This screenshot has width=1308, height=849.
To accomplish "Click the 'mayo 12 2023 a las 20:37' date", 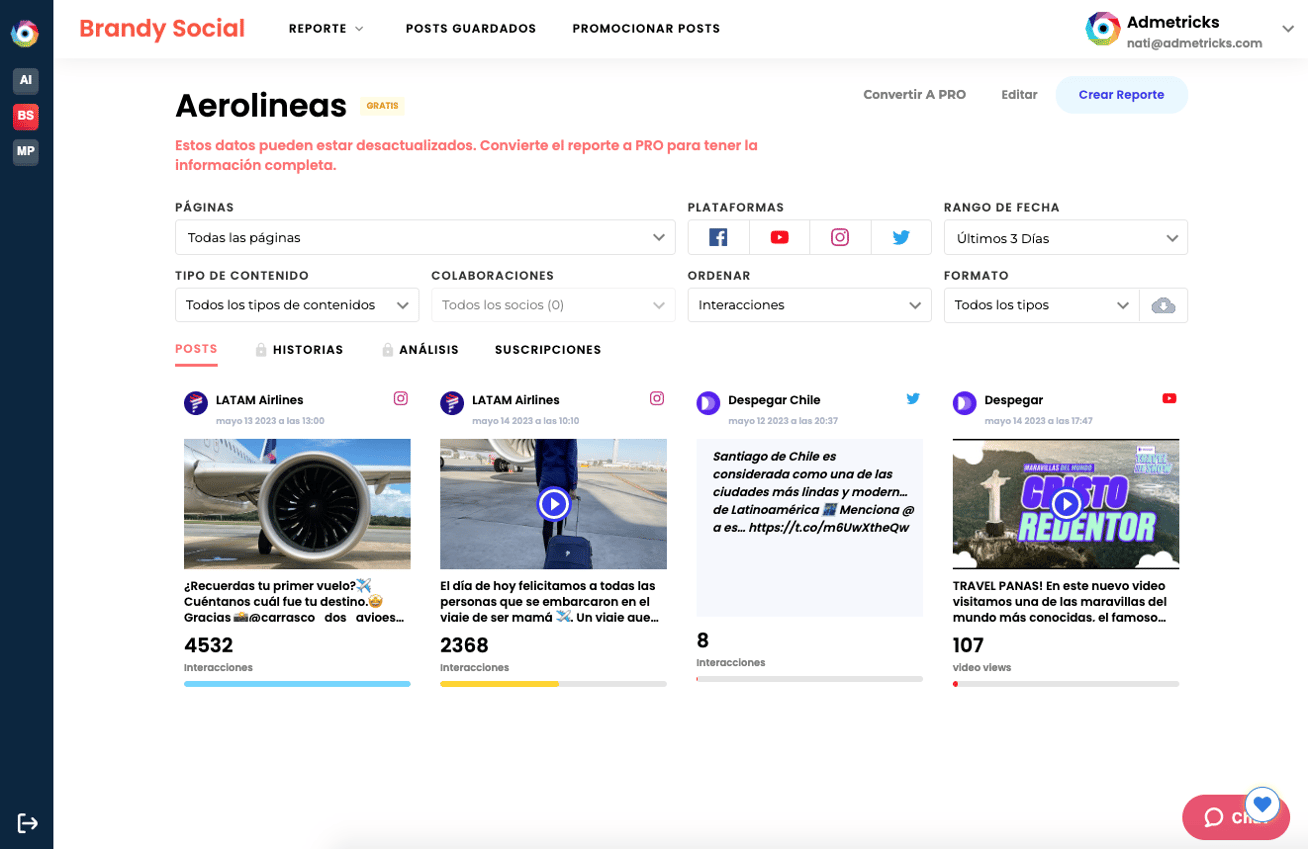I will [783, 421].
